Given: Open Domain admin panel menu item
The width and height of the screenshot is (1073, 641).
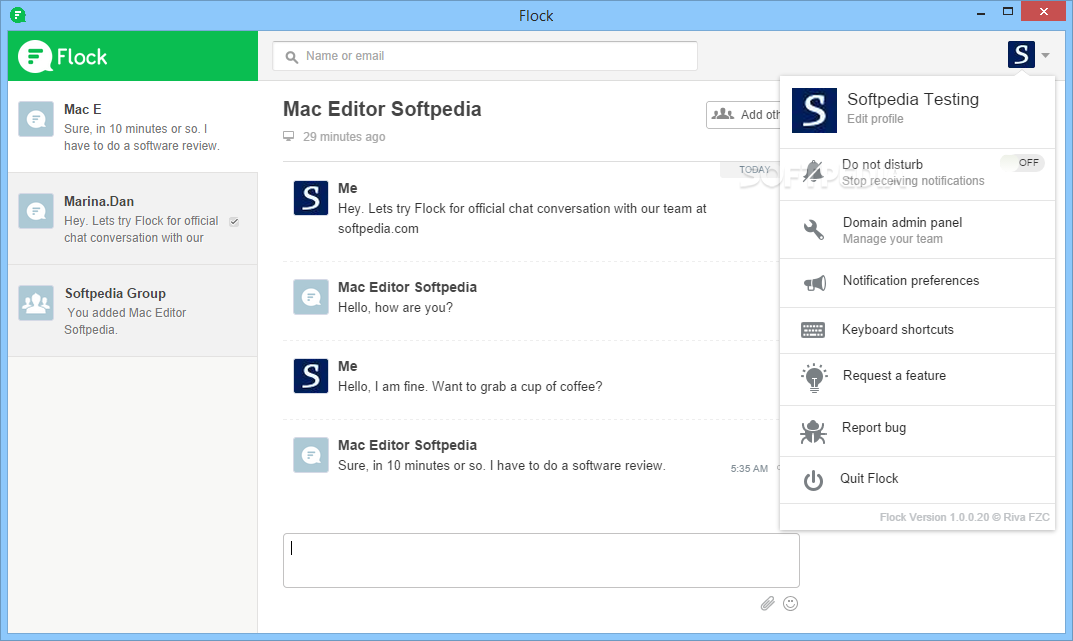Looking at the screenshot, I should (917, 230).
